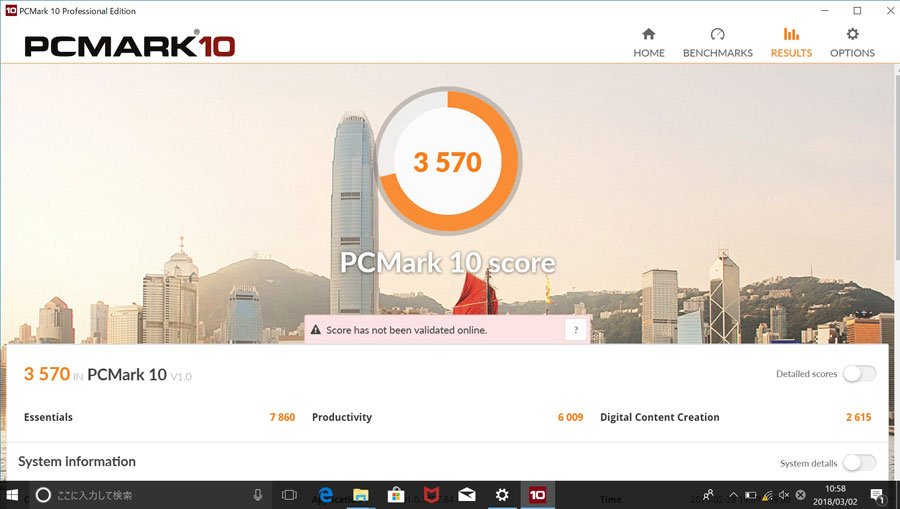Click the vertical scrollbar on right edge
900x509 pixels.
[896, 166]
